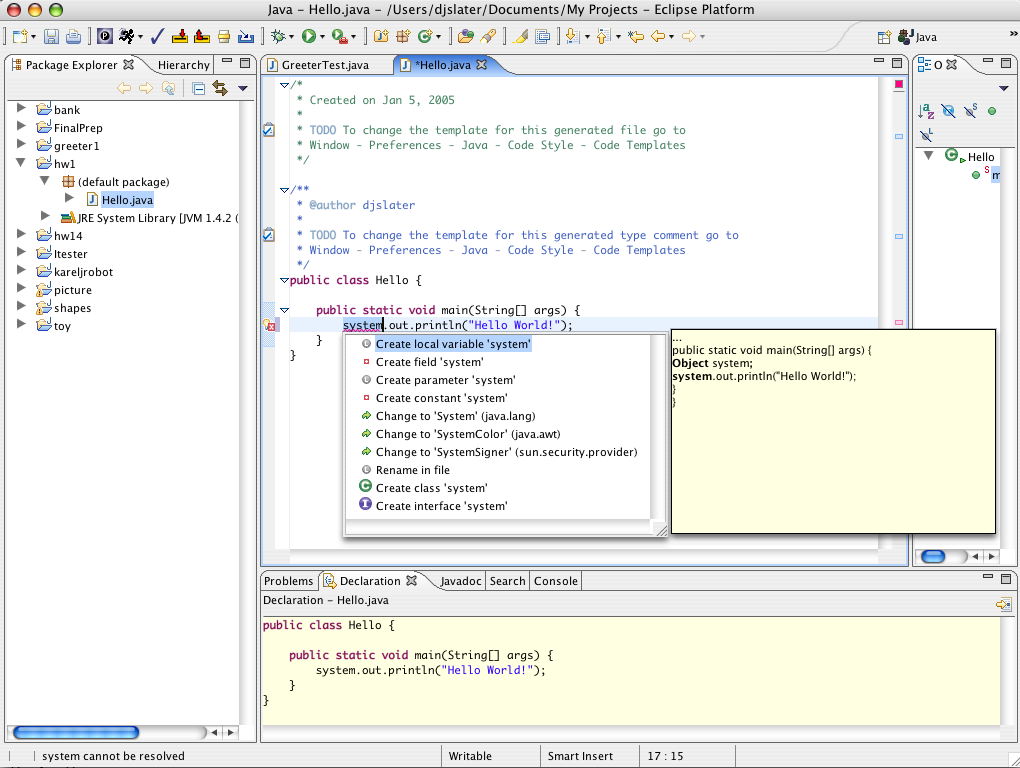This screenshot has height=768, width=1020.
Task: Open the Outline view menu triangle
Action: pos(1003,88)
